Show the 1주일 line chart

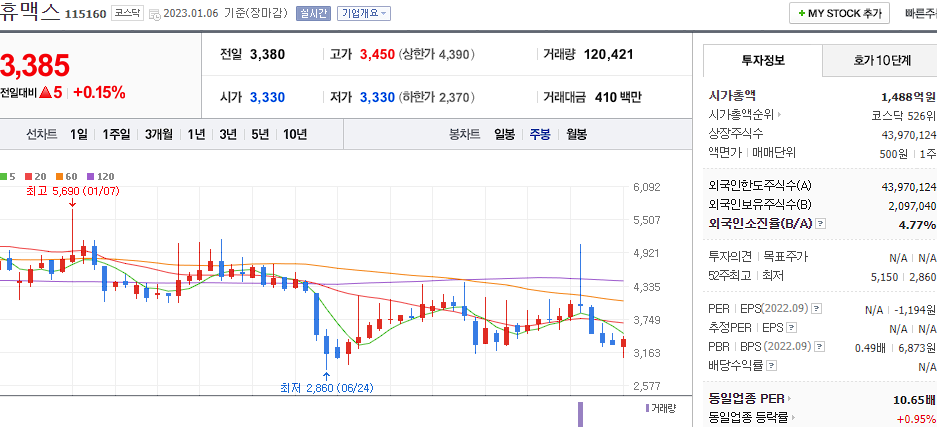(116, 134)
